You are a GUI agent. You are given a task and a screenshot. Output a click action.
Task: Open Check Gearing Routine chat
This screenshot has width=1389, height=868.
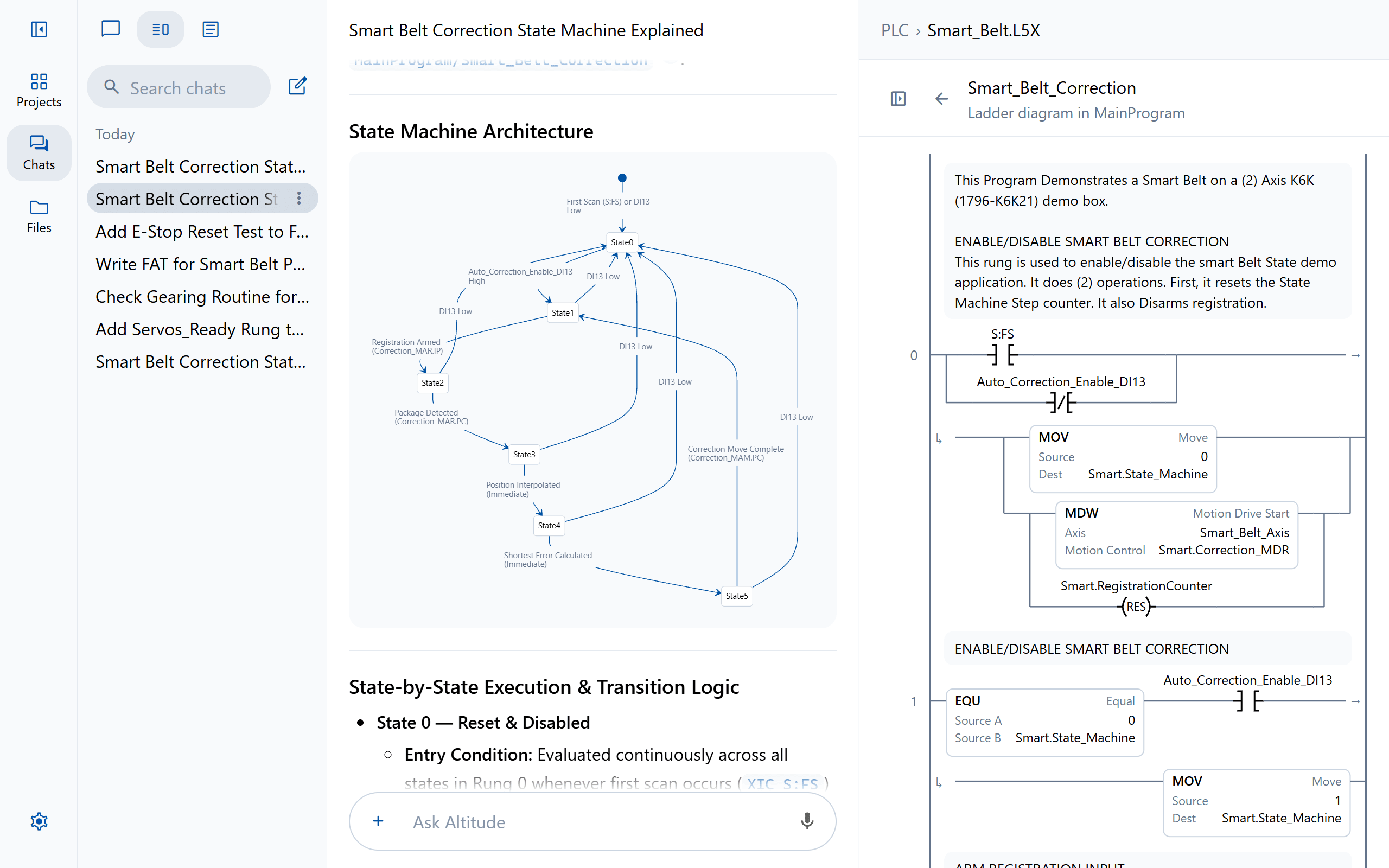(x=202, y=297)
